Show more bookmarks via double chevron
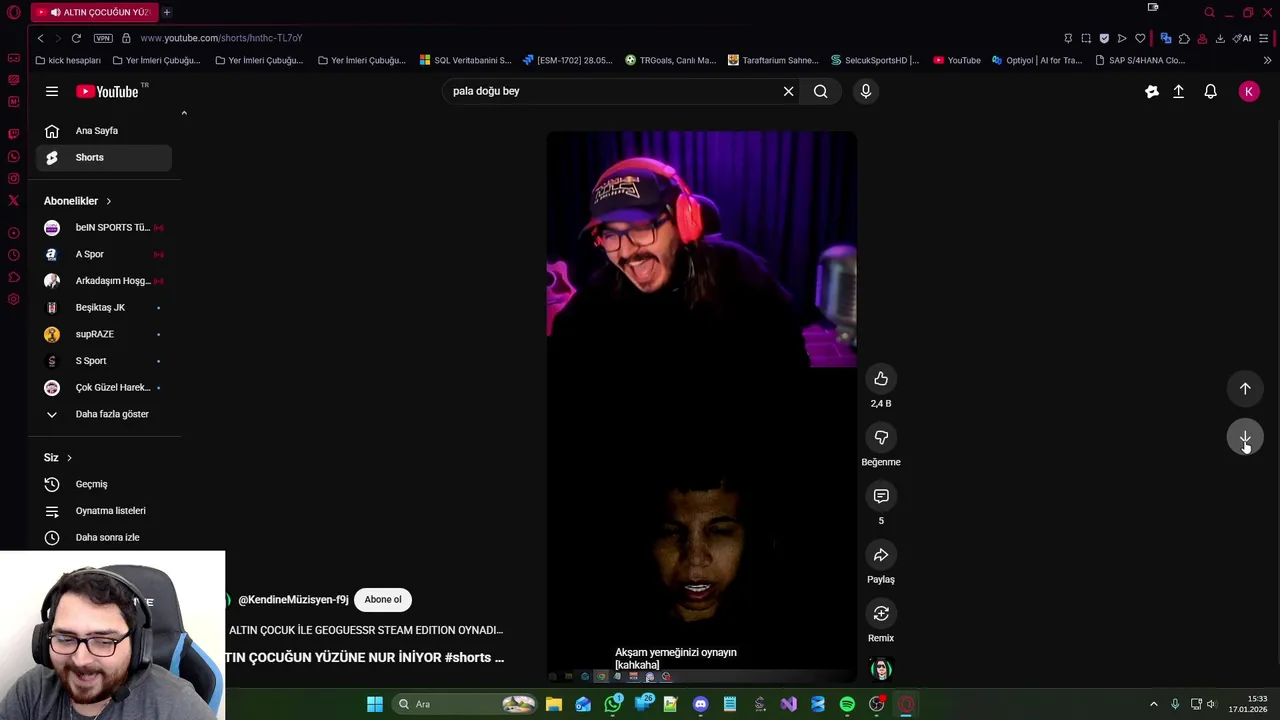Screen dimensions: 1280x720 (1267, 60)
